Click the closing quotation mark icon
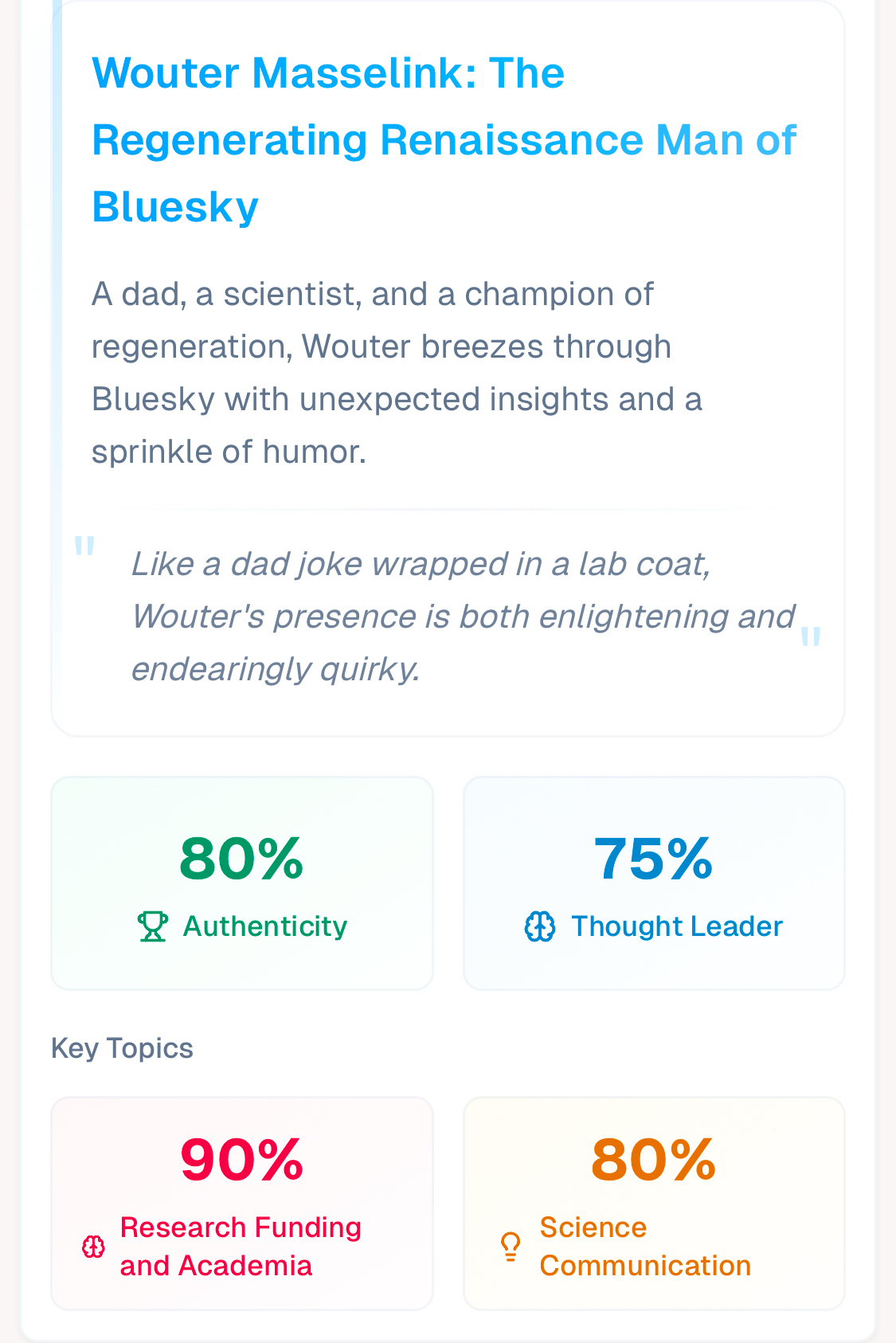896x1343 pixels. 811,638
